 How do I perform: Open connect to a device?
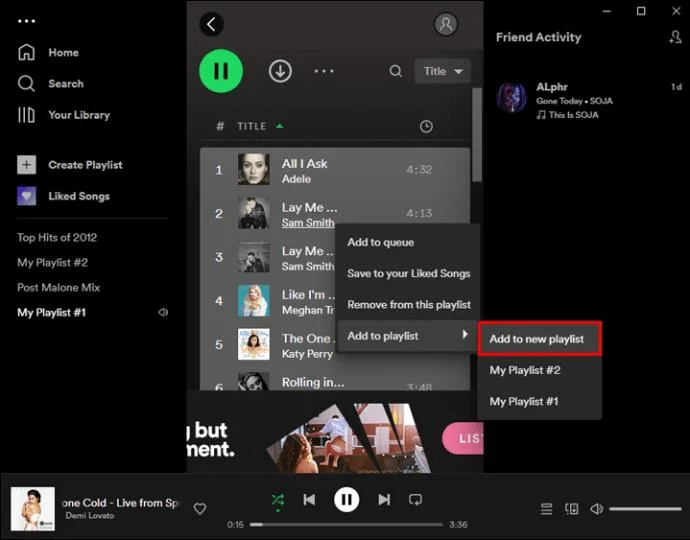pos(572,509)
